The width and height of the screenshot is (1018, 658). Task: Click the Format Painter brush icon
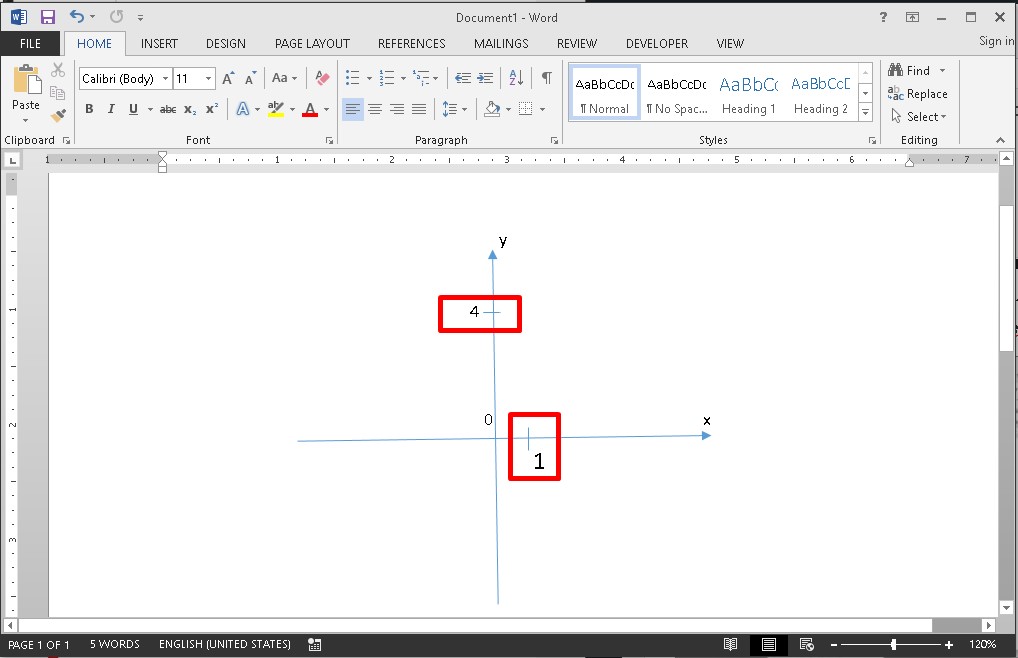(58, 116)
